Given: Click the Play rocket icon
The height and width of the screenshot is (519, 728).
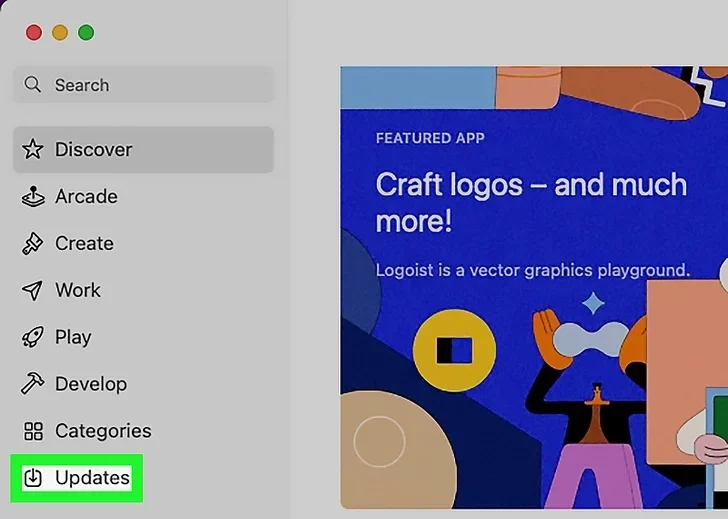Looking at the screenshot, I should (32, 337).
